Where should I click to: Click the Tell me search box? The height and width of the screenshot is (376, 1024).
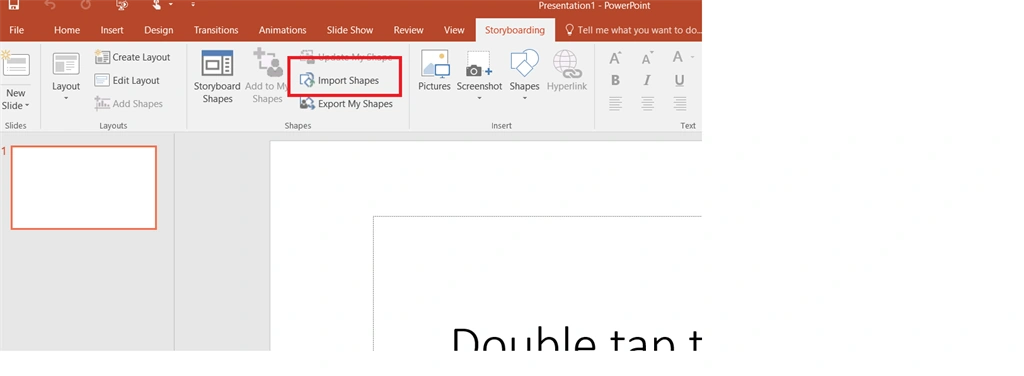(632, 30)
